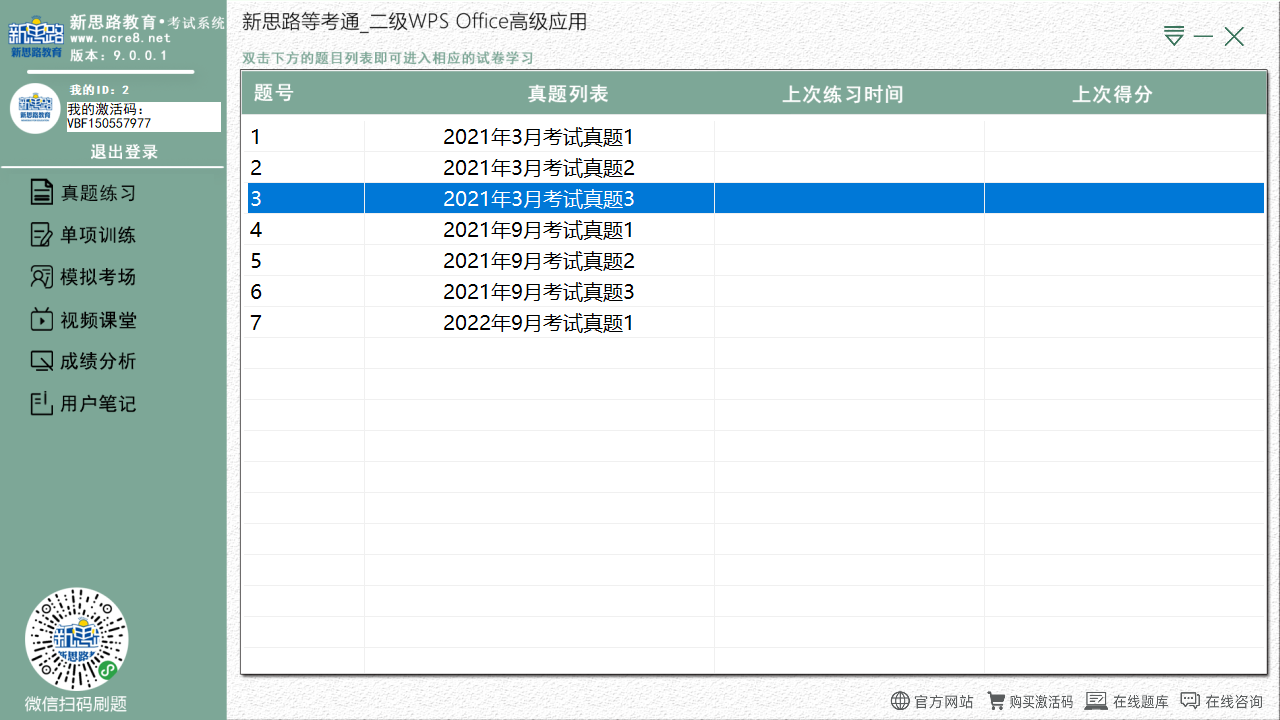Open 用户笔记 section

pos(98,404)
